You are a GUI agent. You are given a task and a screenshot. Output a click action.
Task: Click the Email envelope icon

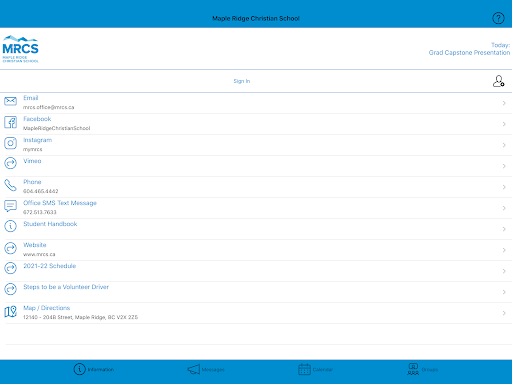click(10, 101)
